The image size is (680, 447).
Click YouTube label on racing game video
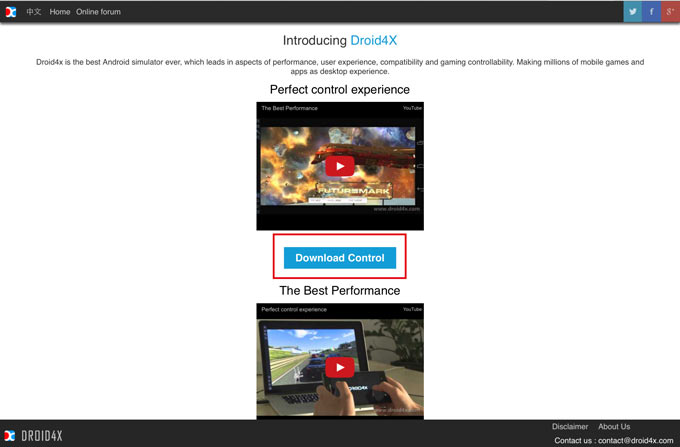pos(412,309)
